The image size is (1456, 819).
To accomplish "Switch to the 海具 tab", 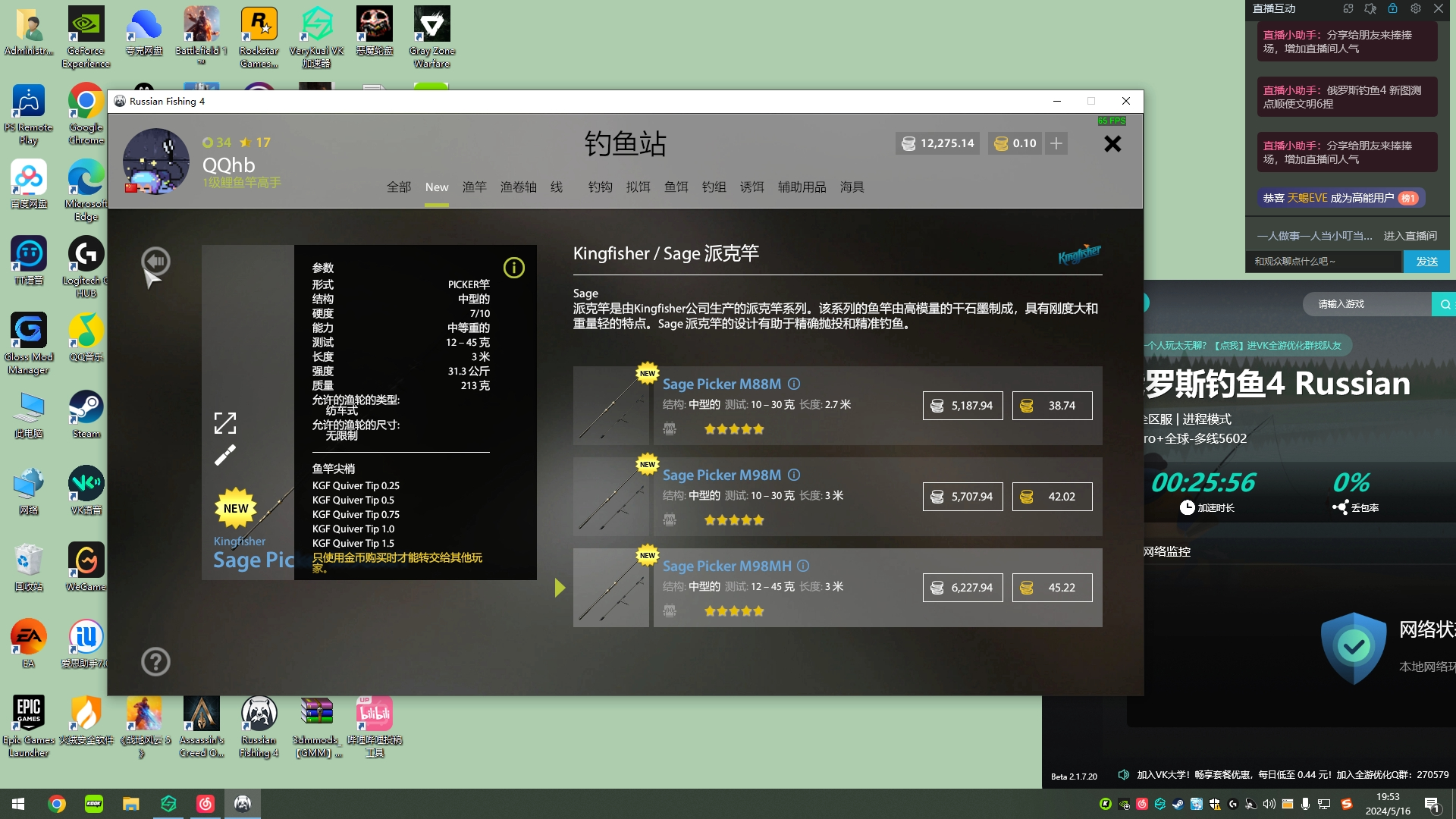I will (852, 187).
